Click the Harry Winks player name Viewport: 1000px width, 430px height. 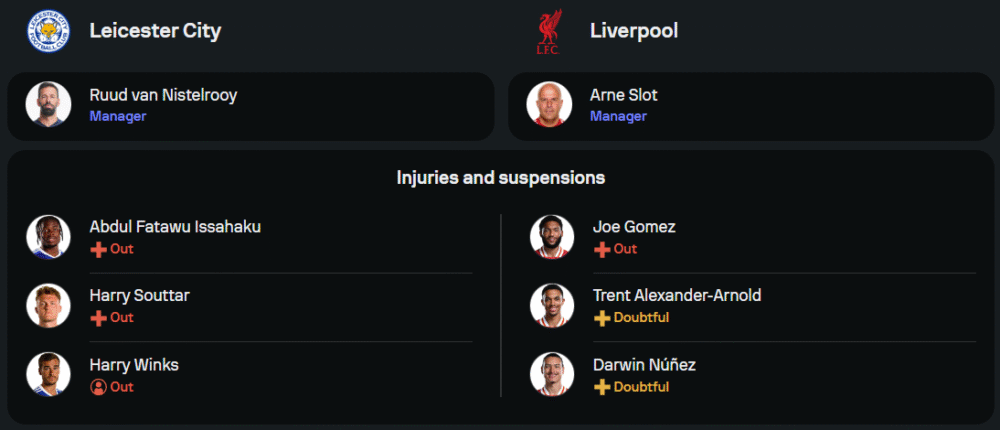click(134, 365)
